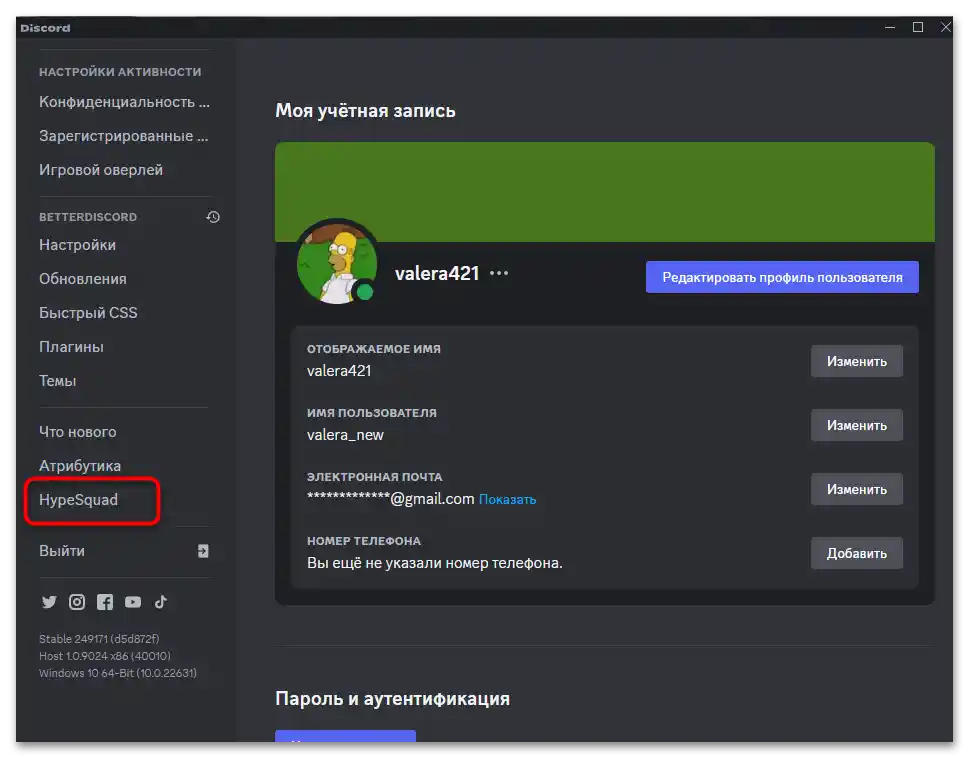Click Изменить next to отображаемое имя

tap(856, 361)
